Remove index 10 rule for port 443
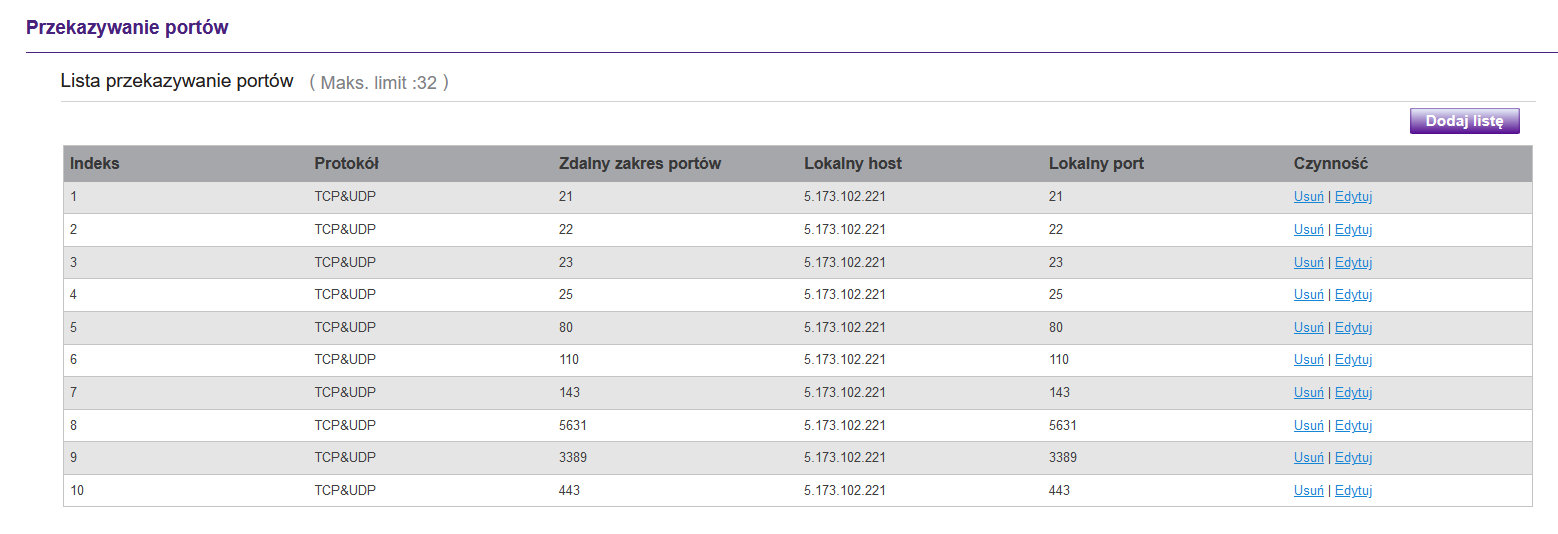Screen dimensions: 1558x534 (1308, 491)
